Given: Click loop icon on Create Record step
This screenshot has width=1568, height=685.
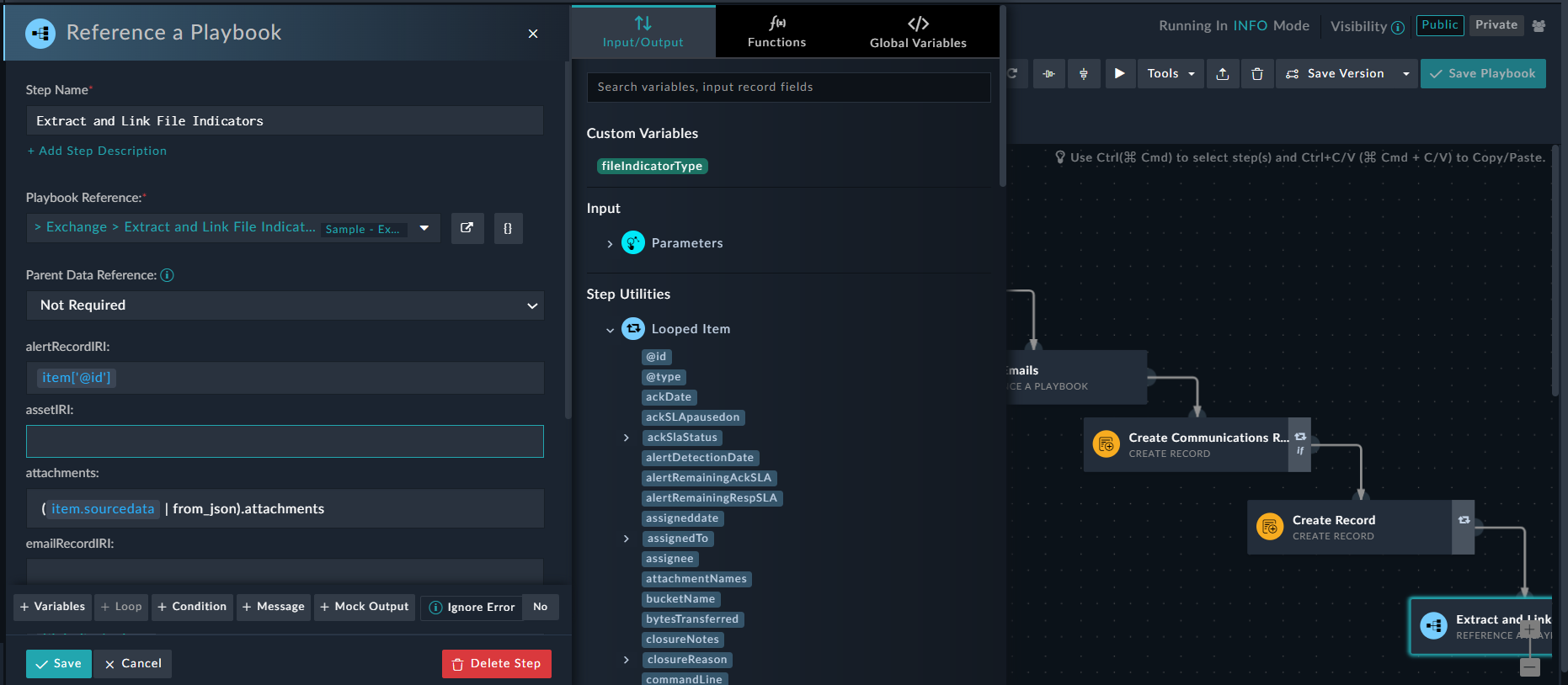Looking at the screenshot, I should (x=1464, y=520).
